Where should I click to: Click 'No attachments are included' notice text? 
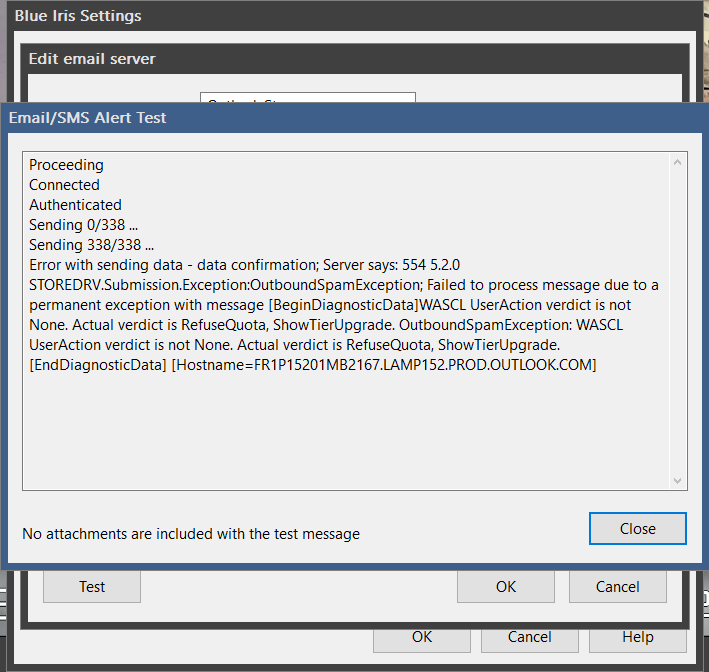tap(191, 534)
